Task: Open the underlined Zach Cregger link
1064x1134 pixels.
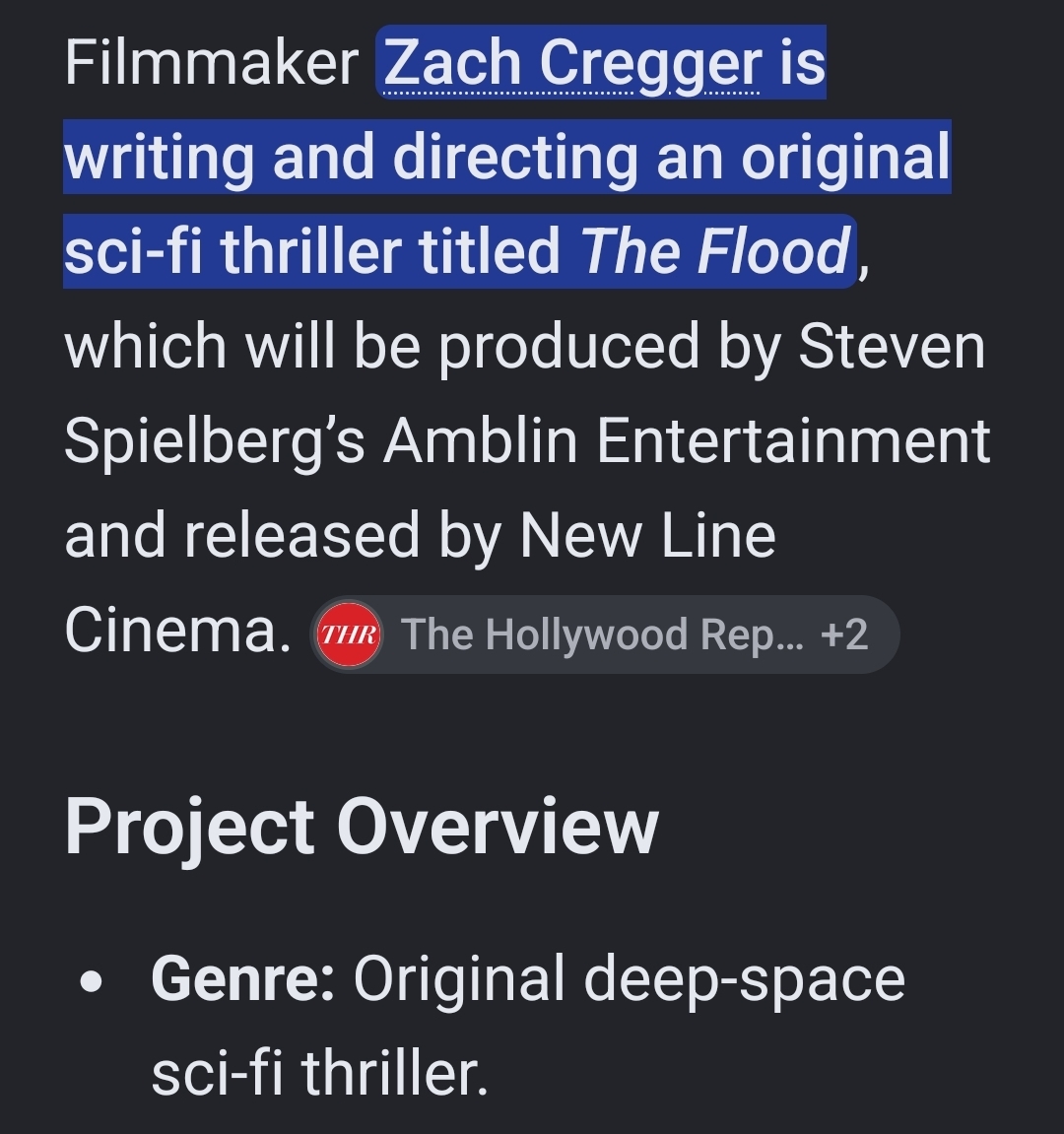Action: pos(571,63)
